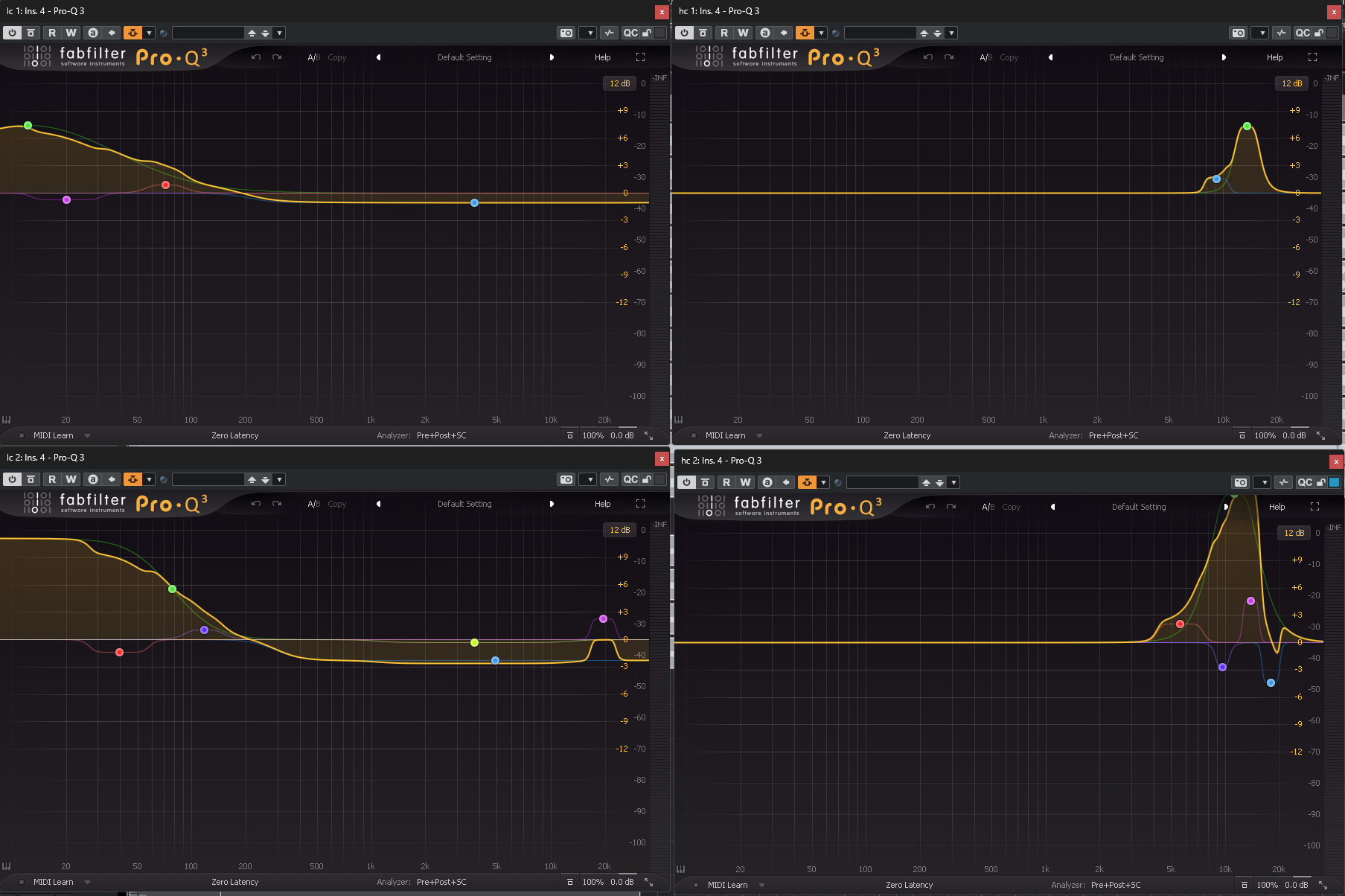The width and height of the screenshot is (1345, 896).
Task: Select green EQ band node in lc 1 graph
Action: [x=28, y=125]
